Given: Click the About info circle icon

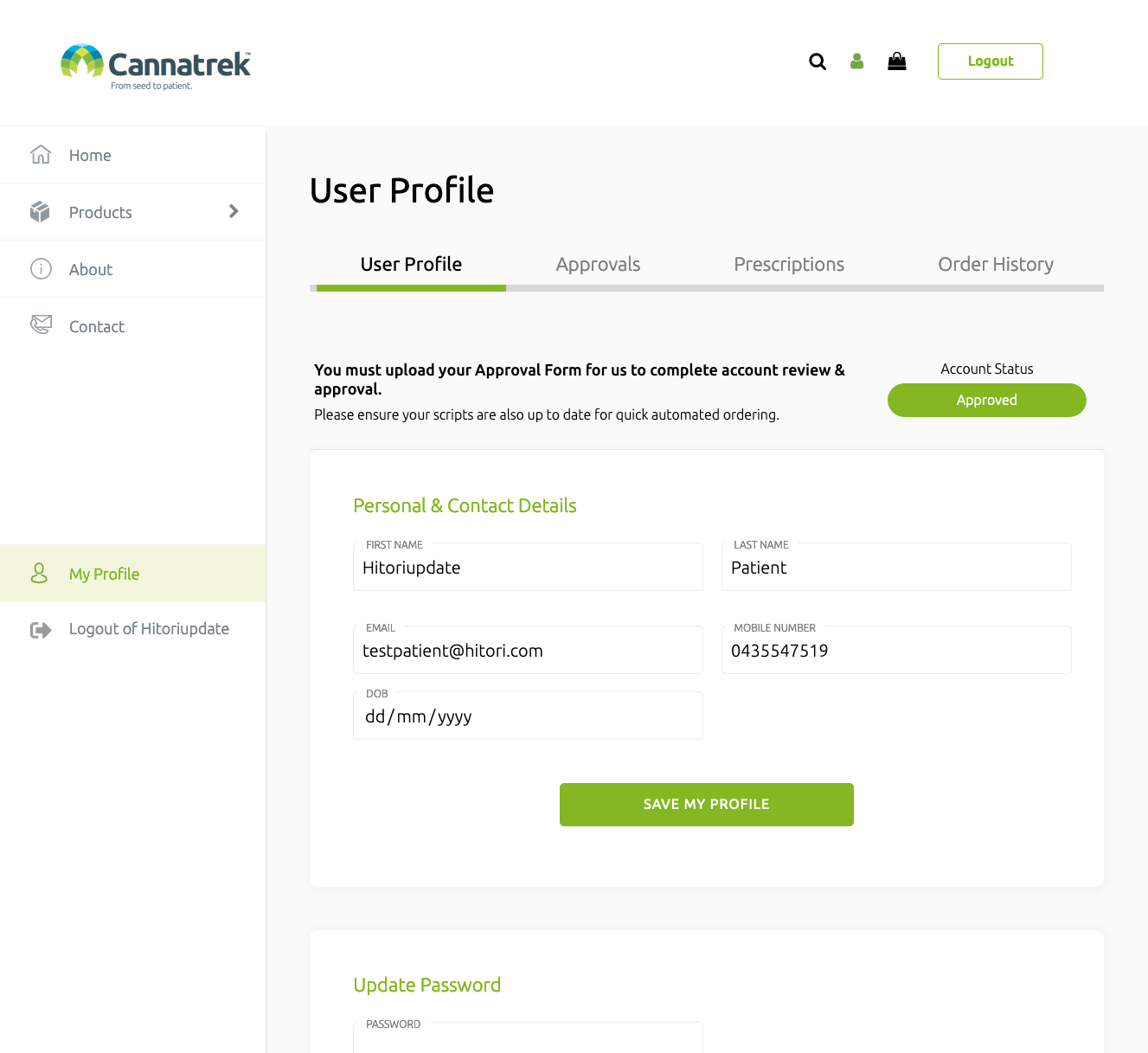Looking at the screenshot, I should [x=41, y=269].
